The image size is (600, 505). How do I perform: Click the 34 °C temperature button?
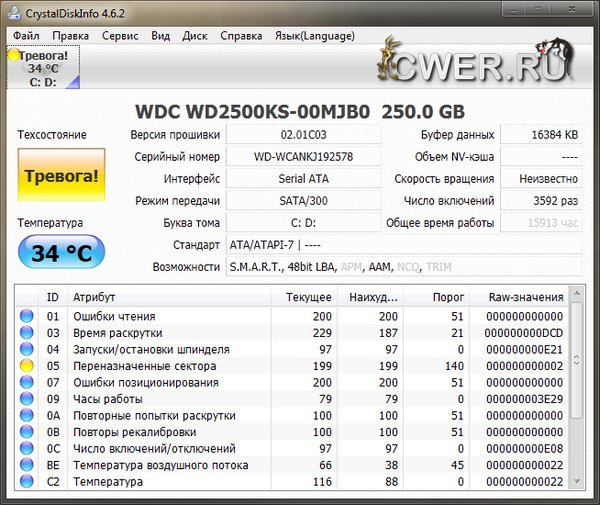(x=61, y=253)
